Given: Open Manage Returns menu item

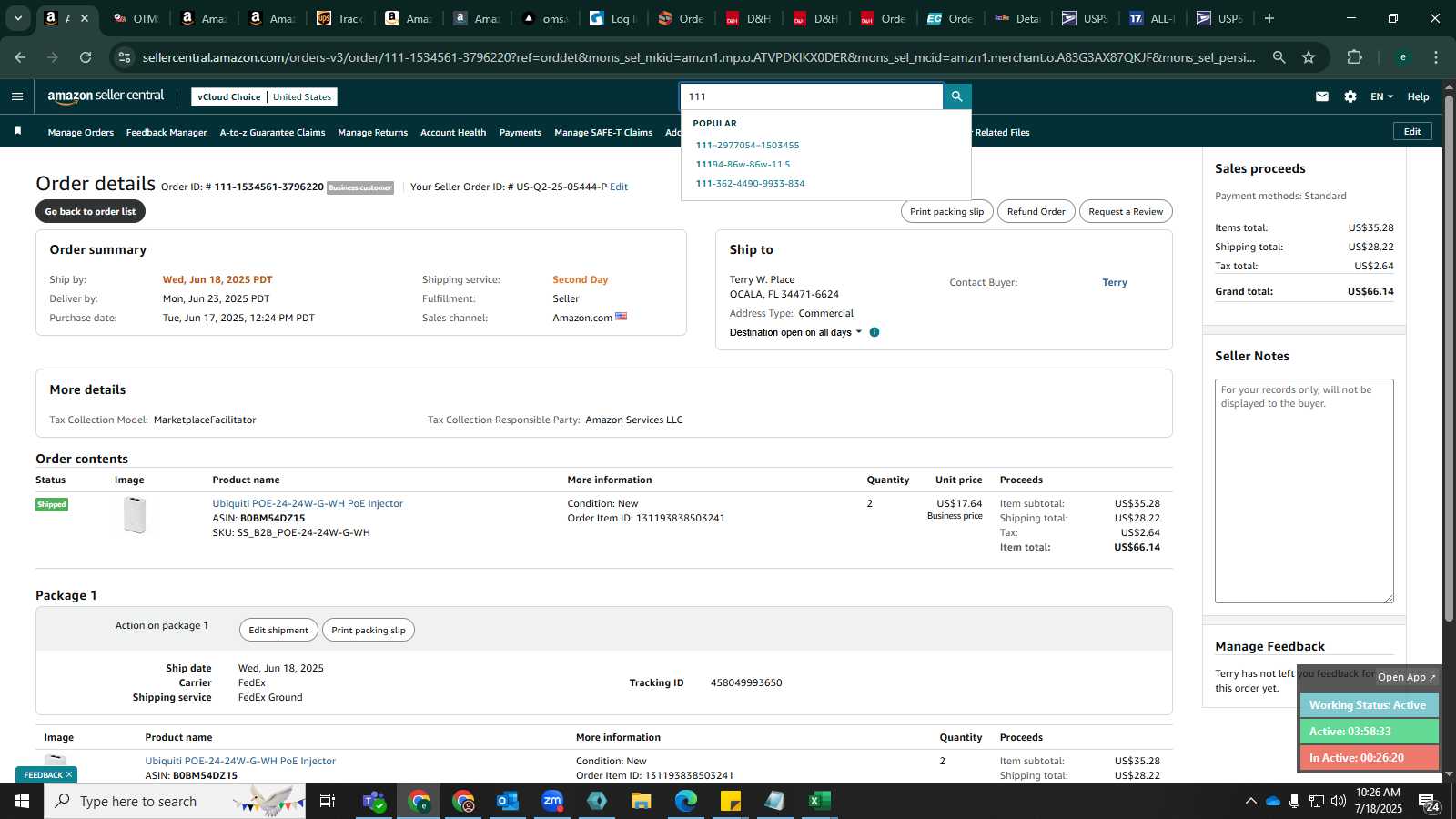Looking at the screenshot, I should coord(373,132).
